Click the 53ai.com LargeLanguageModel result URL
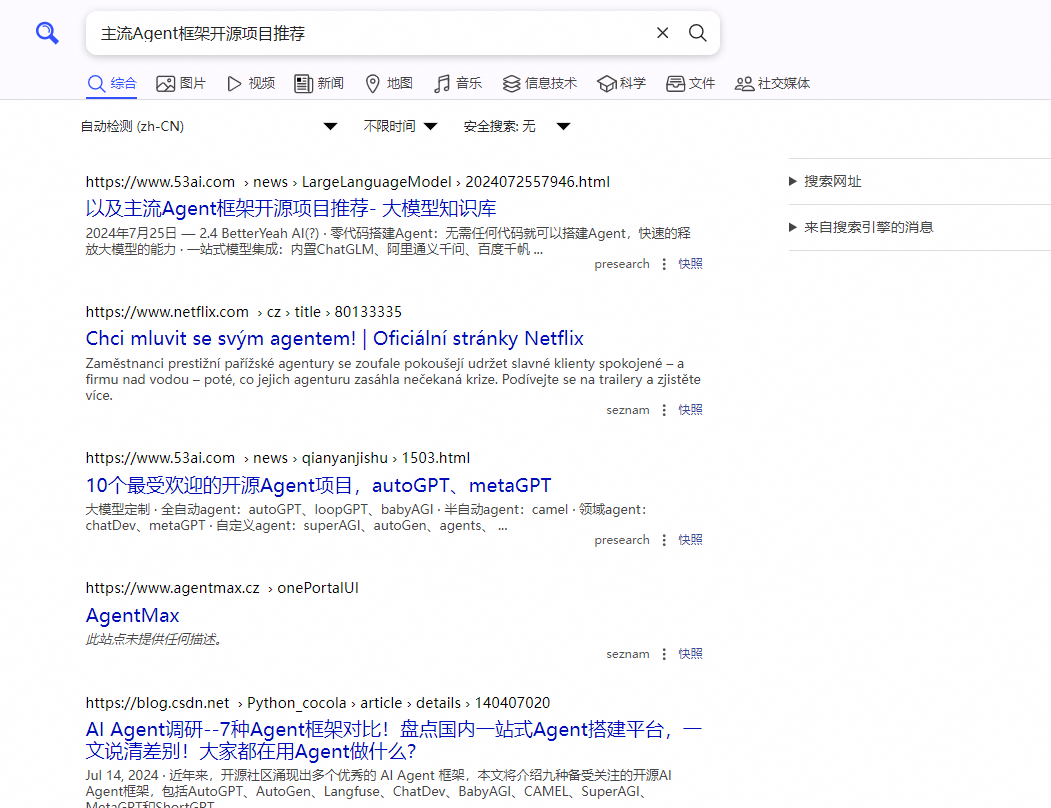Viewport: 1051px width, 808px height. [348, 182]
